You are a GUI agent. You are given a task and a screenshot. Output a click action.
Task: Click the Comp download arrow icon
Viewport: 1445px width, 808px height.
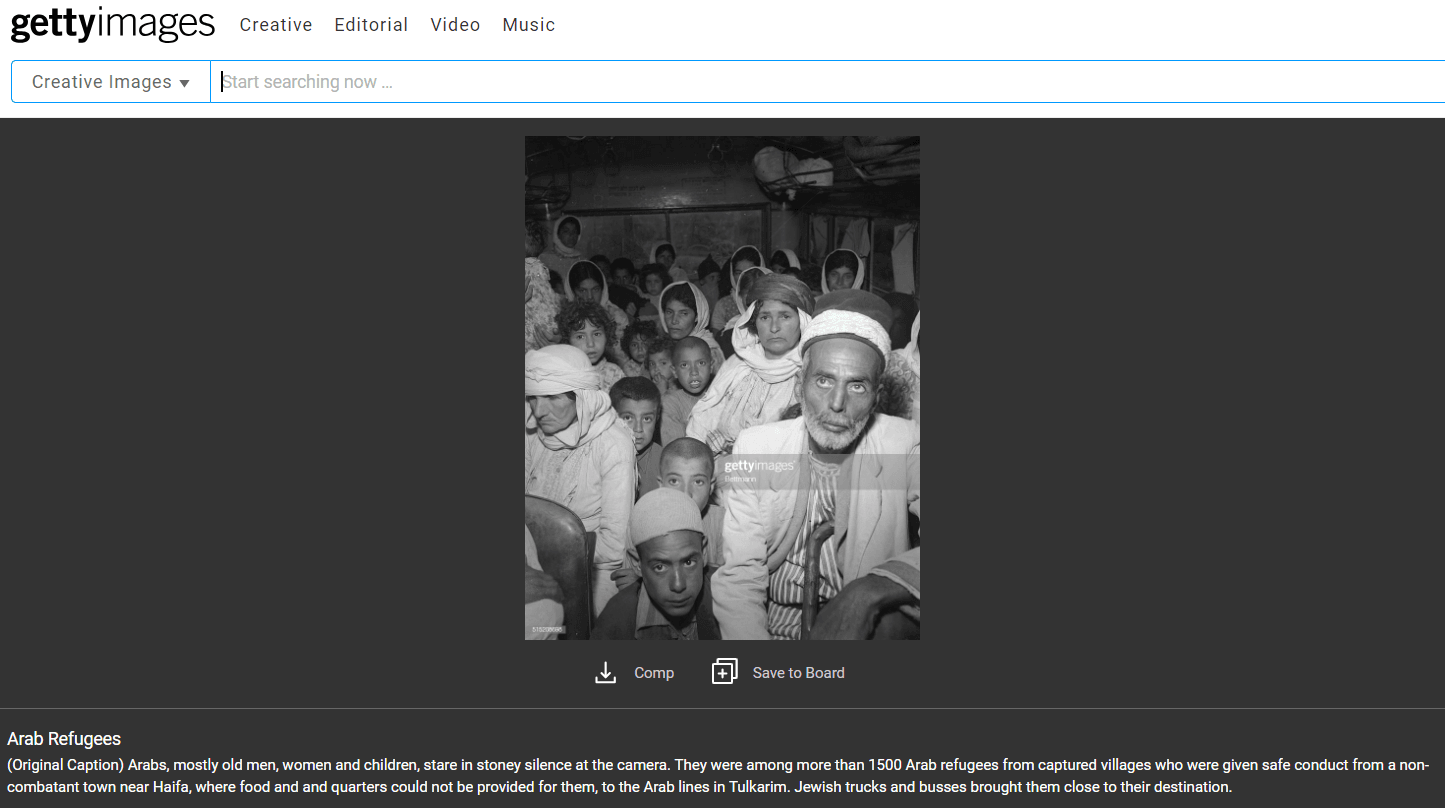point(605,673)
